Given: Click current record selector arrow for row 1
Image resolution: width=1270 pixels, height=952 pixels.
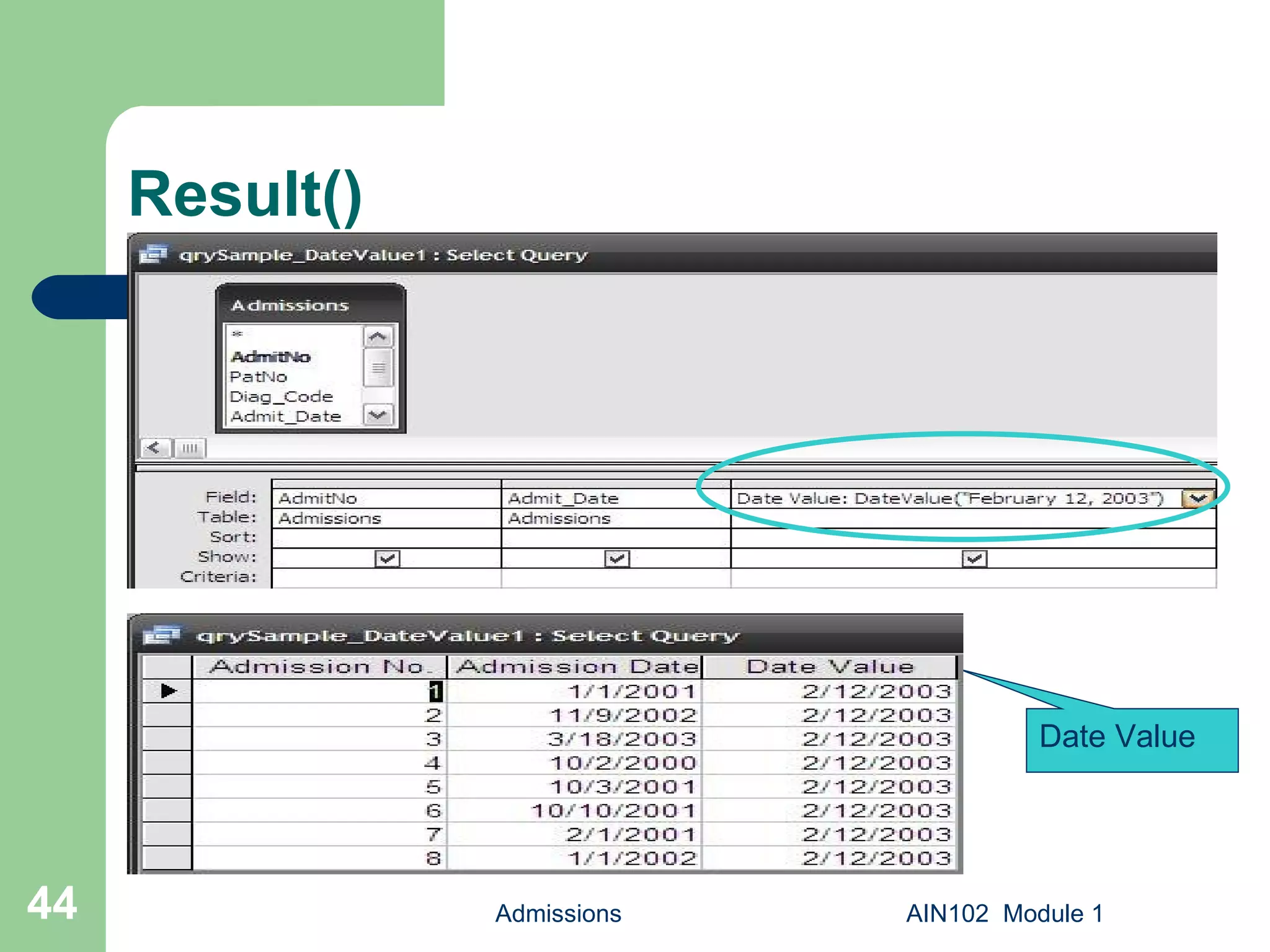Looking at the screenshot, I should point(167,690).
